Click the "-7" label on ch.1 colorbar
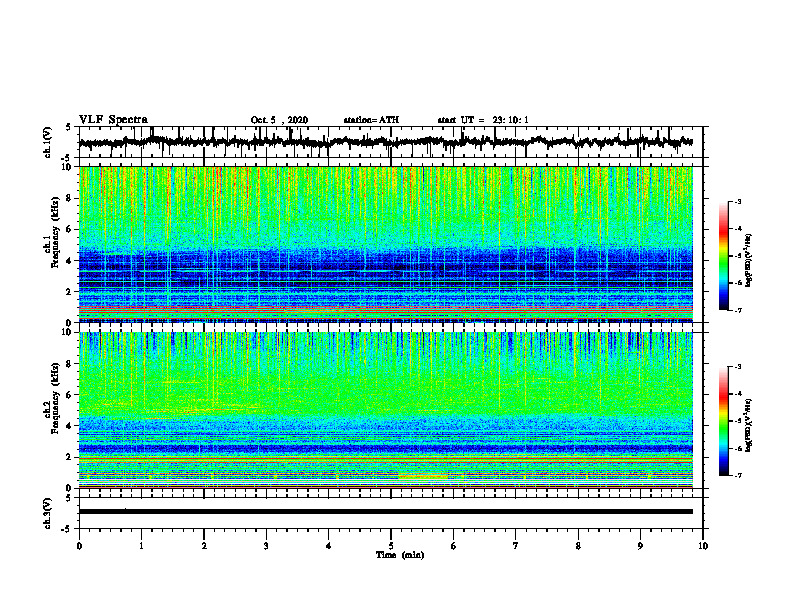 point(738,310)
